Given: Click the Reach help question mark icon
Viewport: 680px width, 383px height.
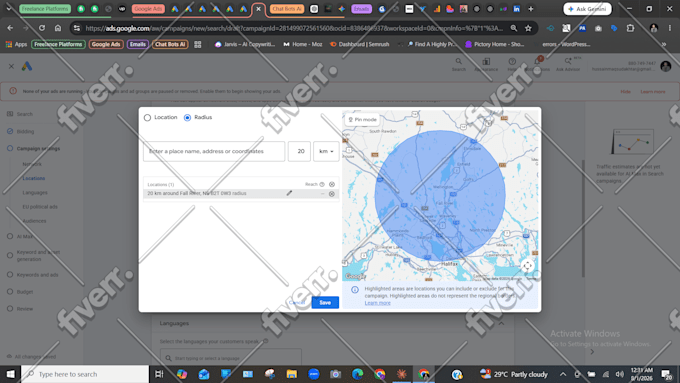Looking at the screenshot, I should [322, 184].
